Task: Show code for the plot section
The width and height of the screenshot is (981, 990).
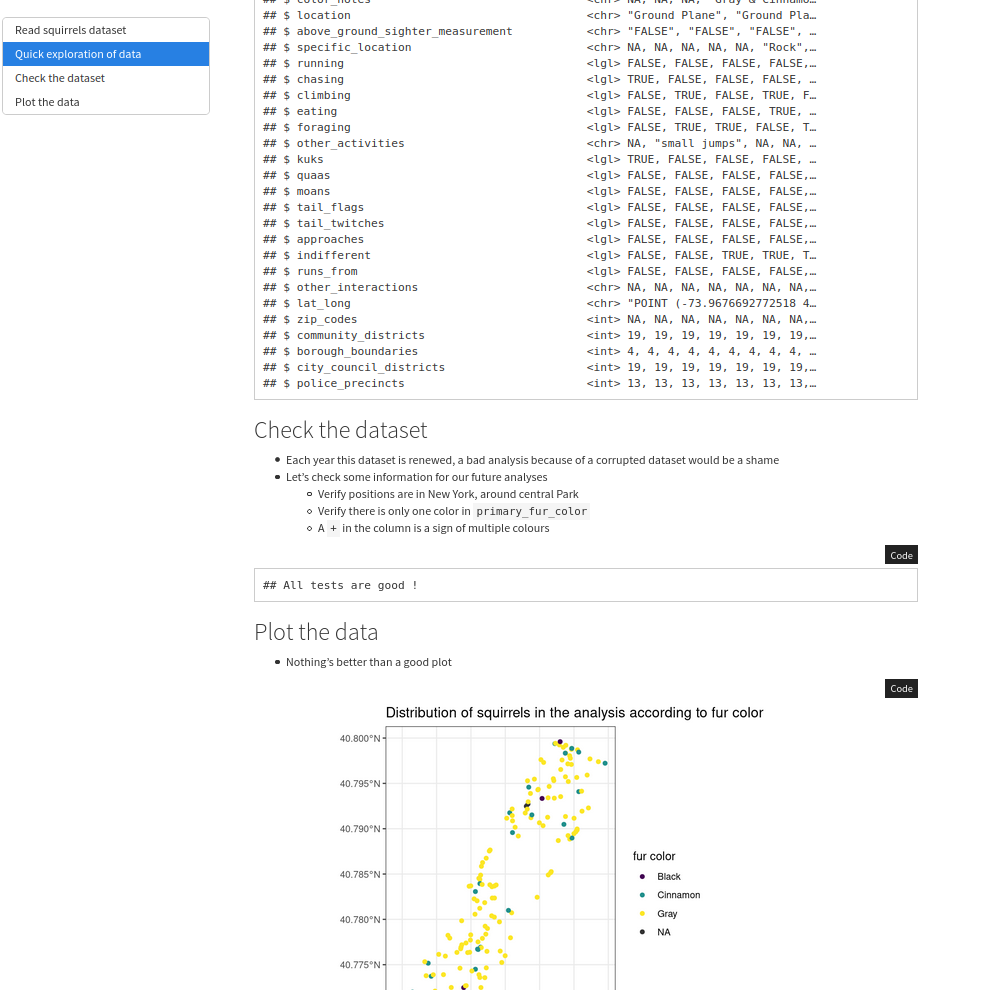Action: (901, 688)
